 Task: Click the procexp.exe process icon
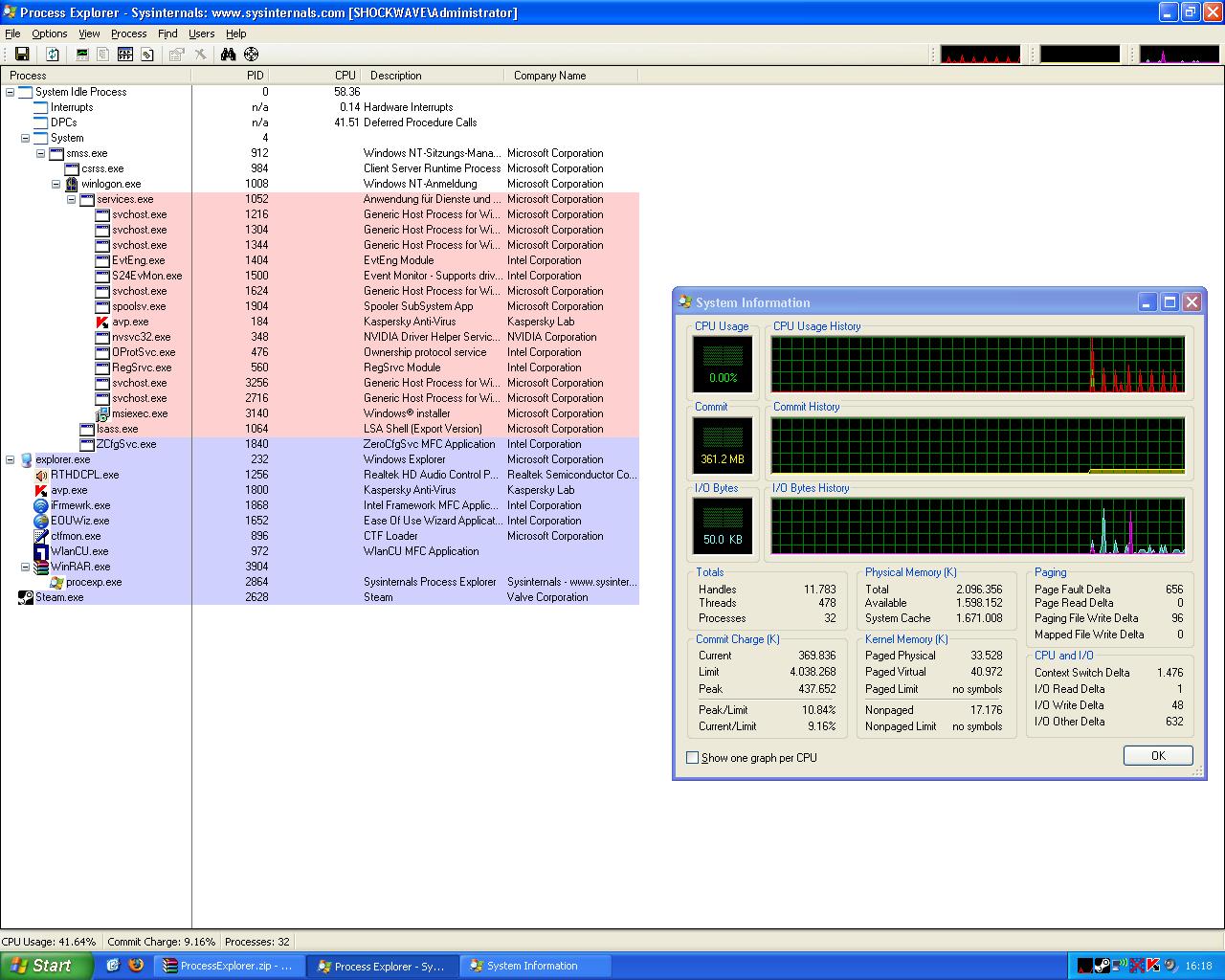tap(56, 582)
